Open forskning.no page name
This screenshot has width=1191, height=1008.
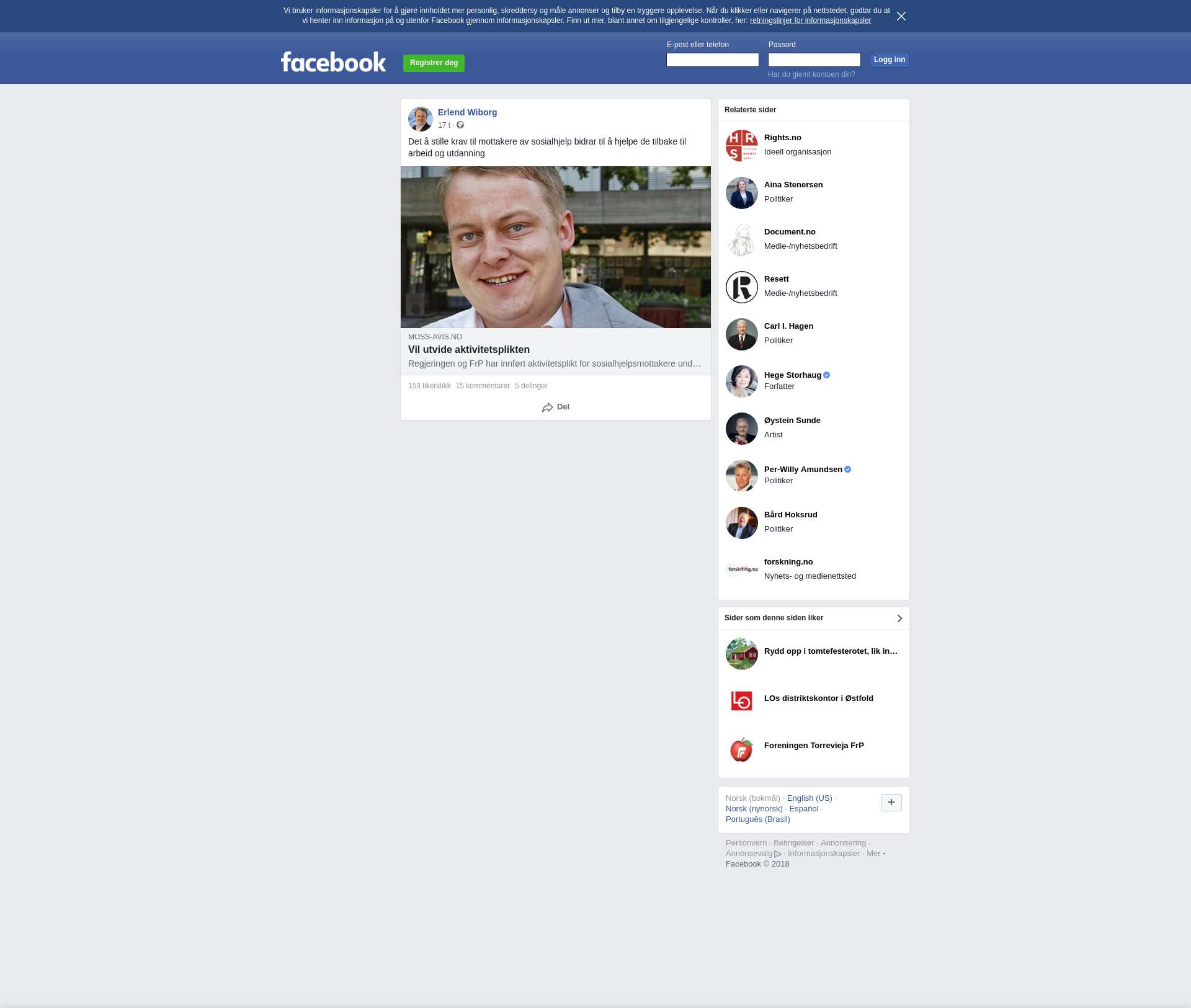(x=788, y=562)
